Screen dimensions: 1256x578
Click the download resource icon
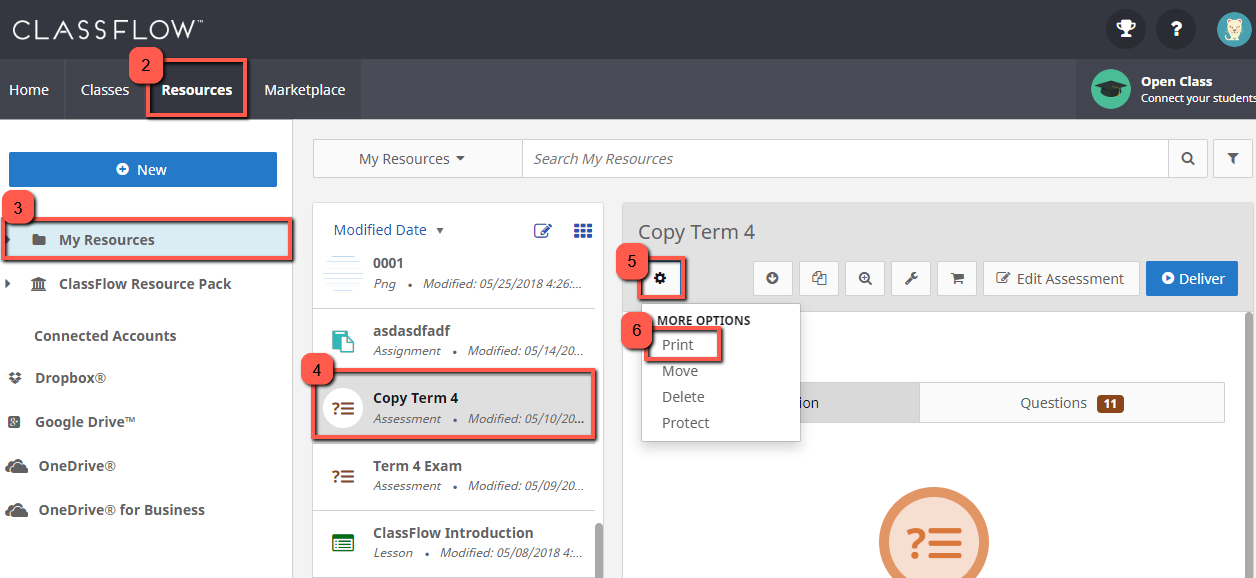click(x=772, y=278)
